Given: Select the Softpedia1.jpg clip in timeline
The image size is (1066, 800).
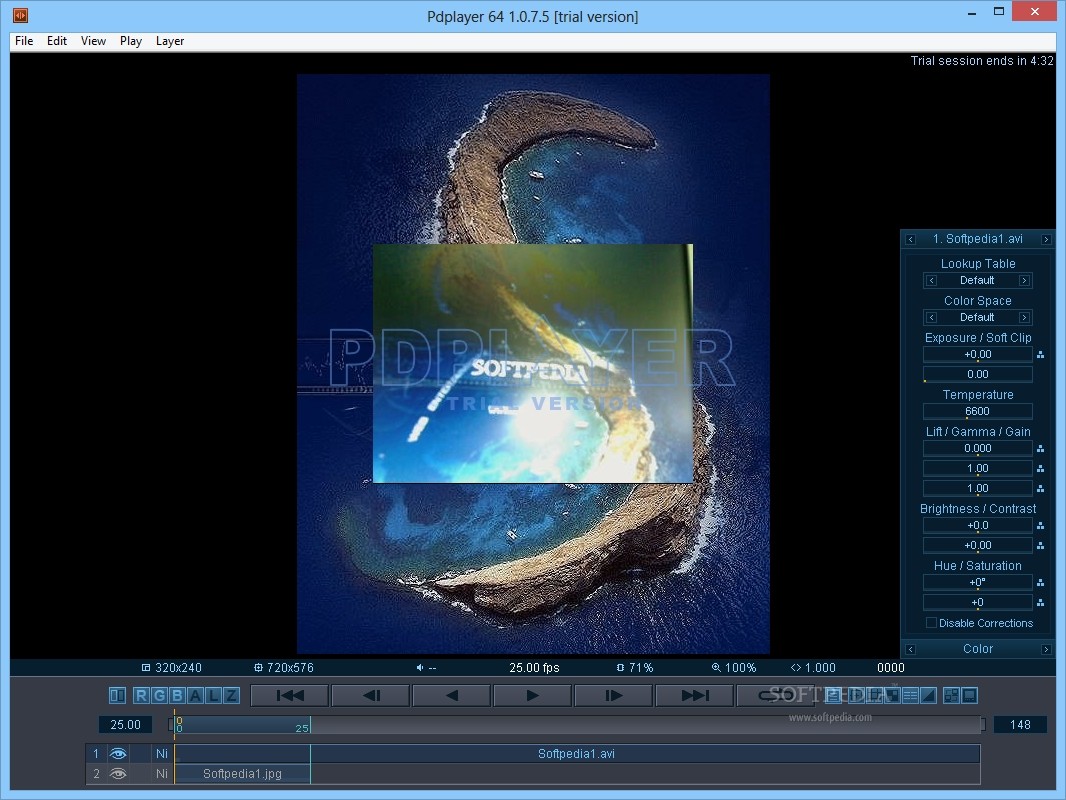Looking at the screenshot, I should pos(242,773).
